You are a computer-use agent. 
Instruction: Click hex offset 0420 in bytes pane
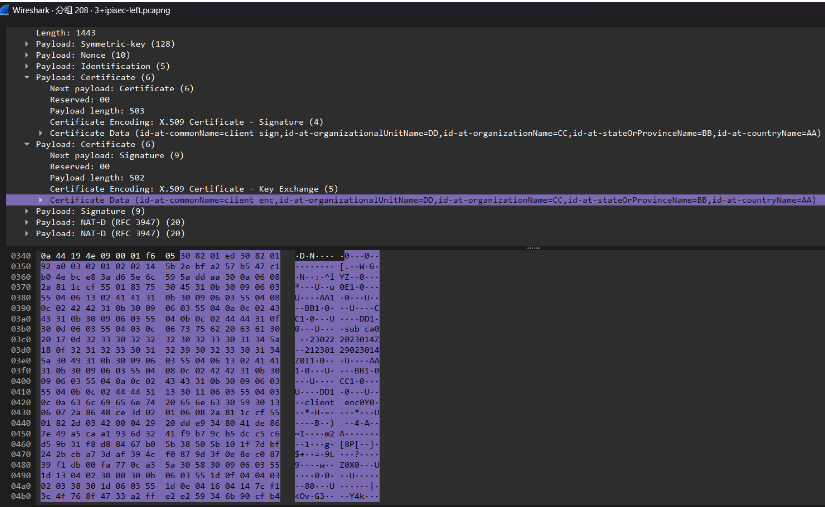tap(21, 402)
